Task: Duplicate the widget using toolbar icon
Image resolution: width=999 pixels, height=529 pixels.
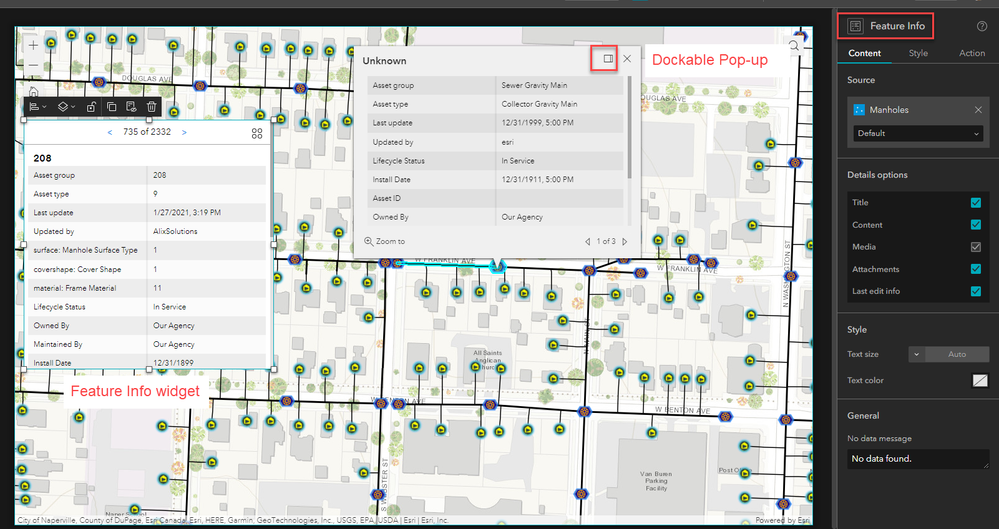Action: (111, 107)
